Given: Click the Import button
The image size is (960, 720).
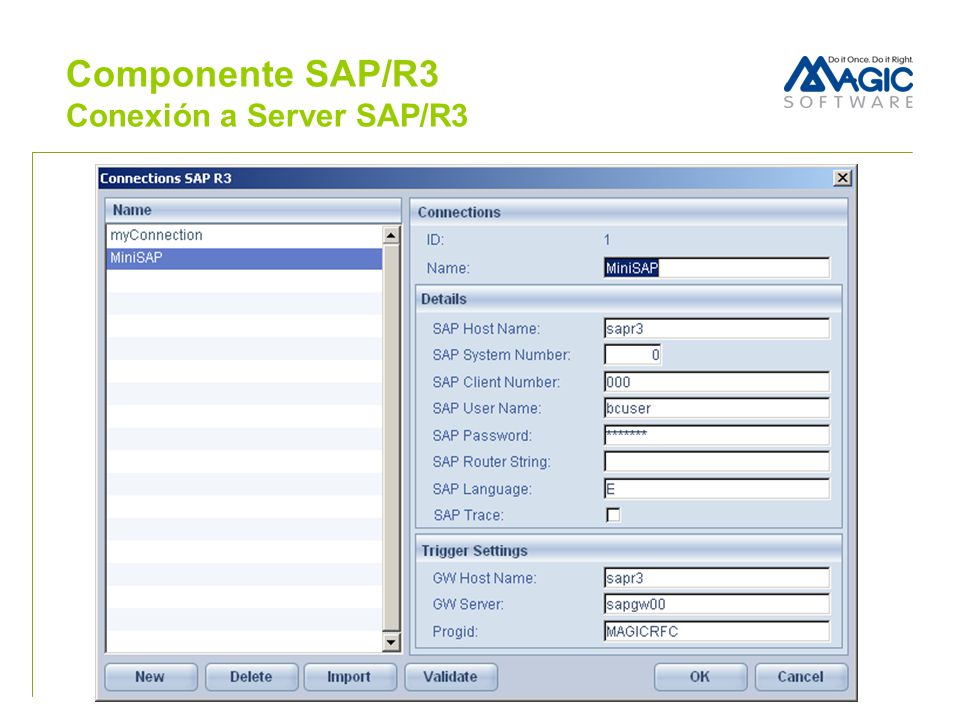Looking at the screenshot, I should pos(350,677).
